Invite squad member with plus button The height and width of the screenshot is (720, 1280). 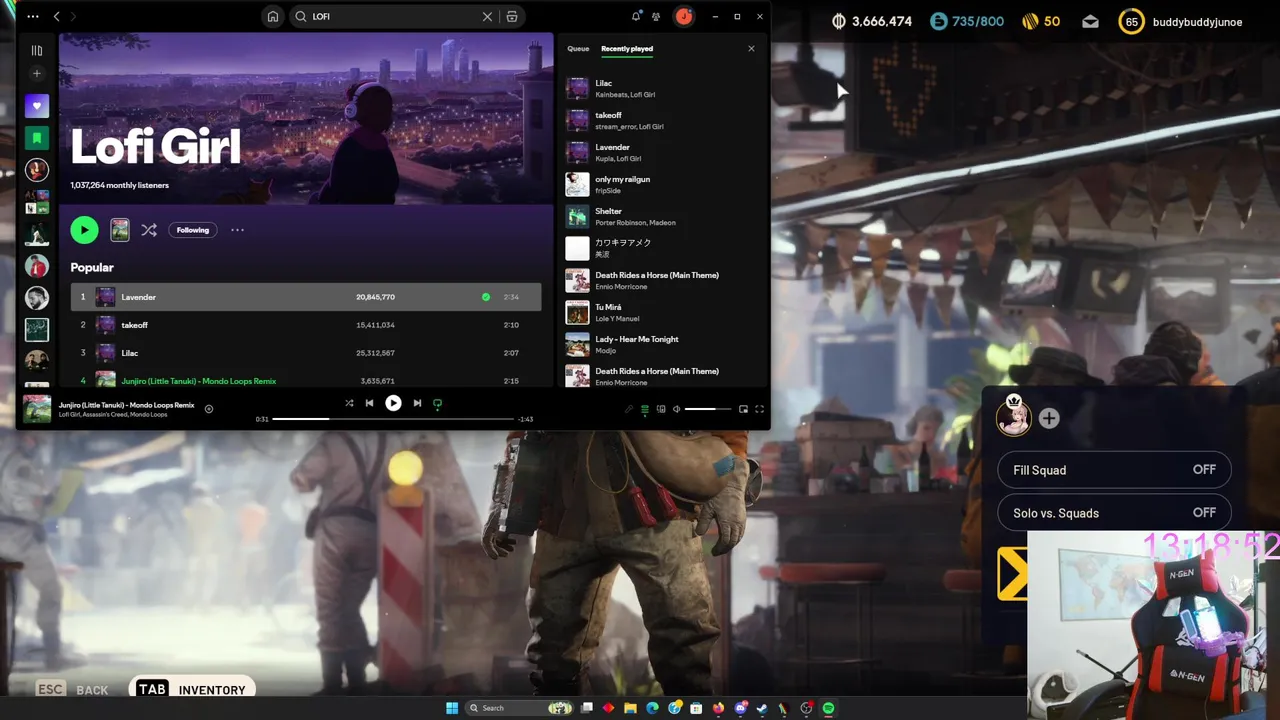(1049, 419)
